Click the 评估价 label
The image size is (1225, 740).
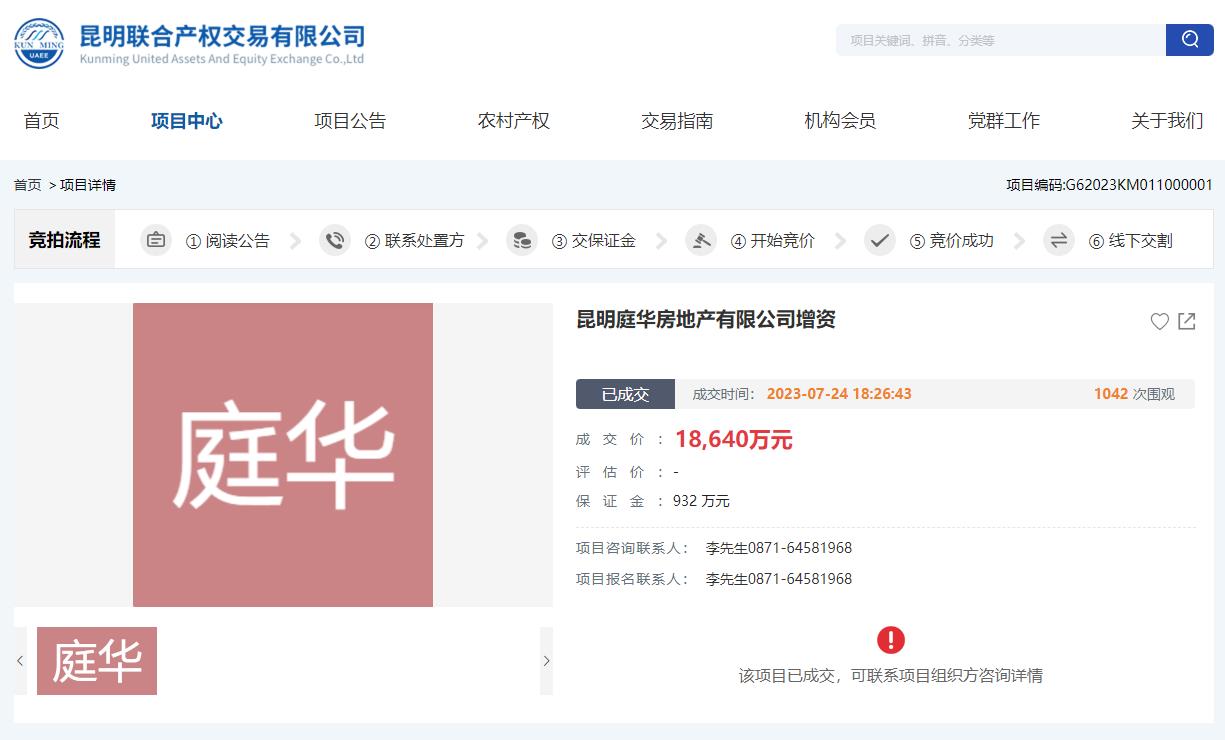(x=611, y=472)
